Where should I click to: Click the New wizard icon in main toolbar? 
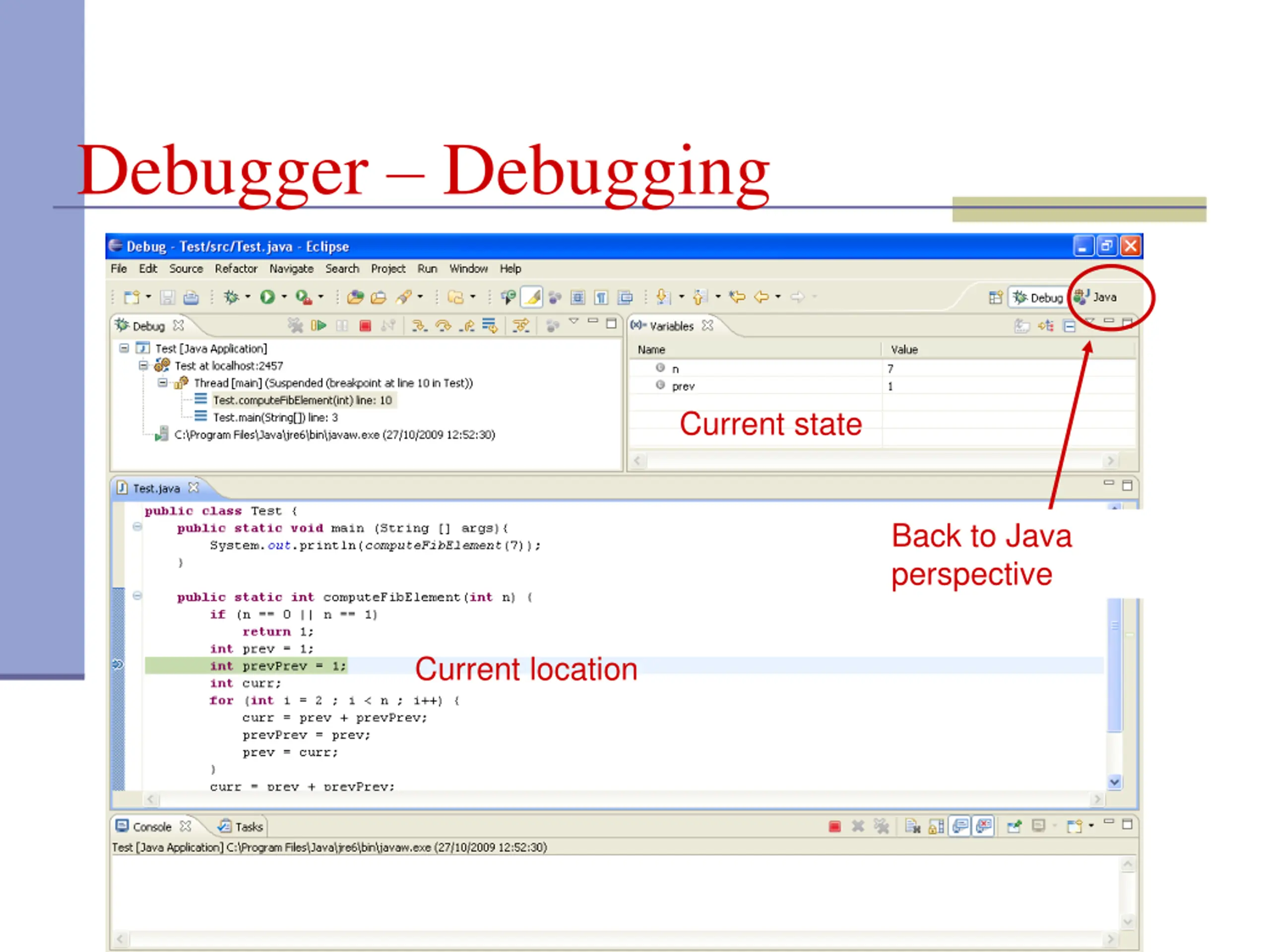pos(131,297)
